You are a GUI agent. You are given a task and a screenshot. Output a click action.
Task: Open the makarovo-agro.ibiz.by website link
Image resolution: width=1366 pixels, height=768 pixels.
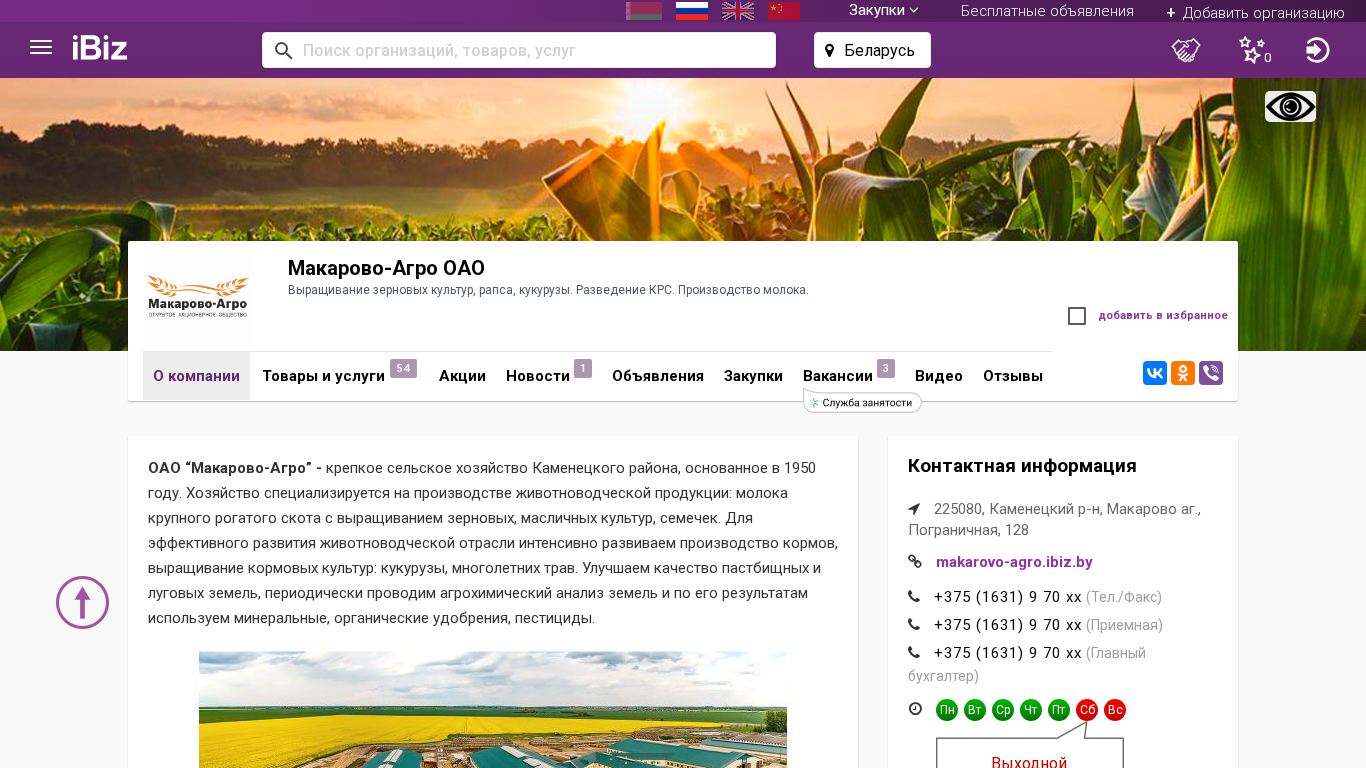(x=1014, y=562)
